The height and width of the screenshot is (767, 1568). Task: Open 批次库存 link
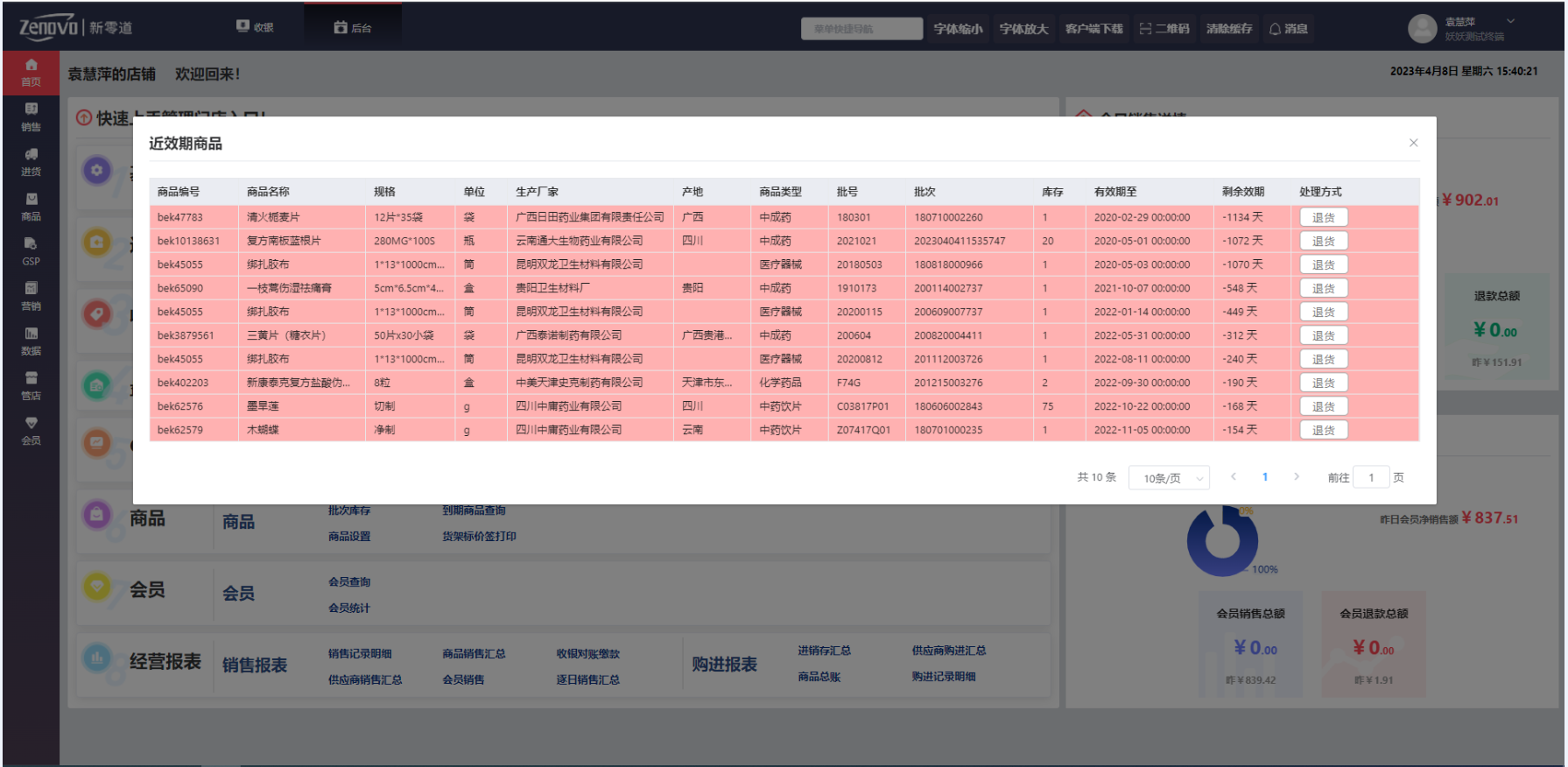tap(349, 510)
